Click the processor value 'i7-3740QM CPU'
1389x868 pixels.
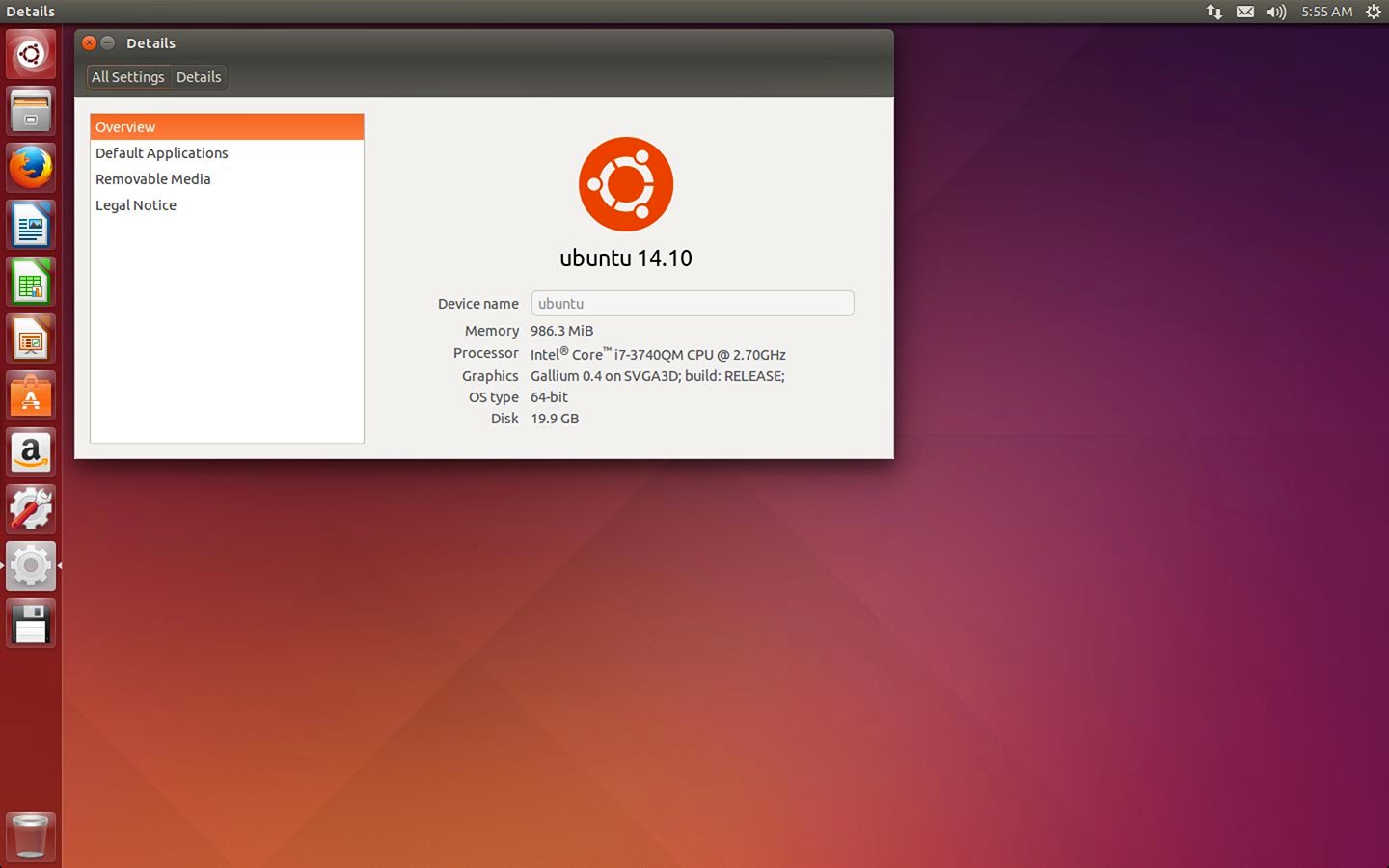point(664,355)
